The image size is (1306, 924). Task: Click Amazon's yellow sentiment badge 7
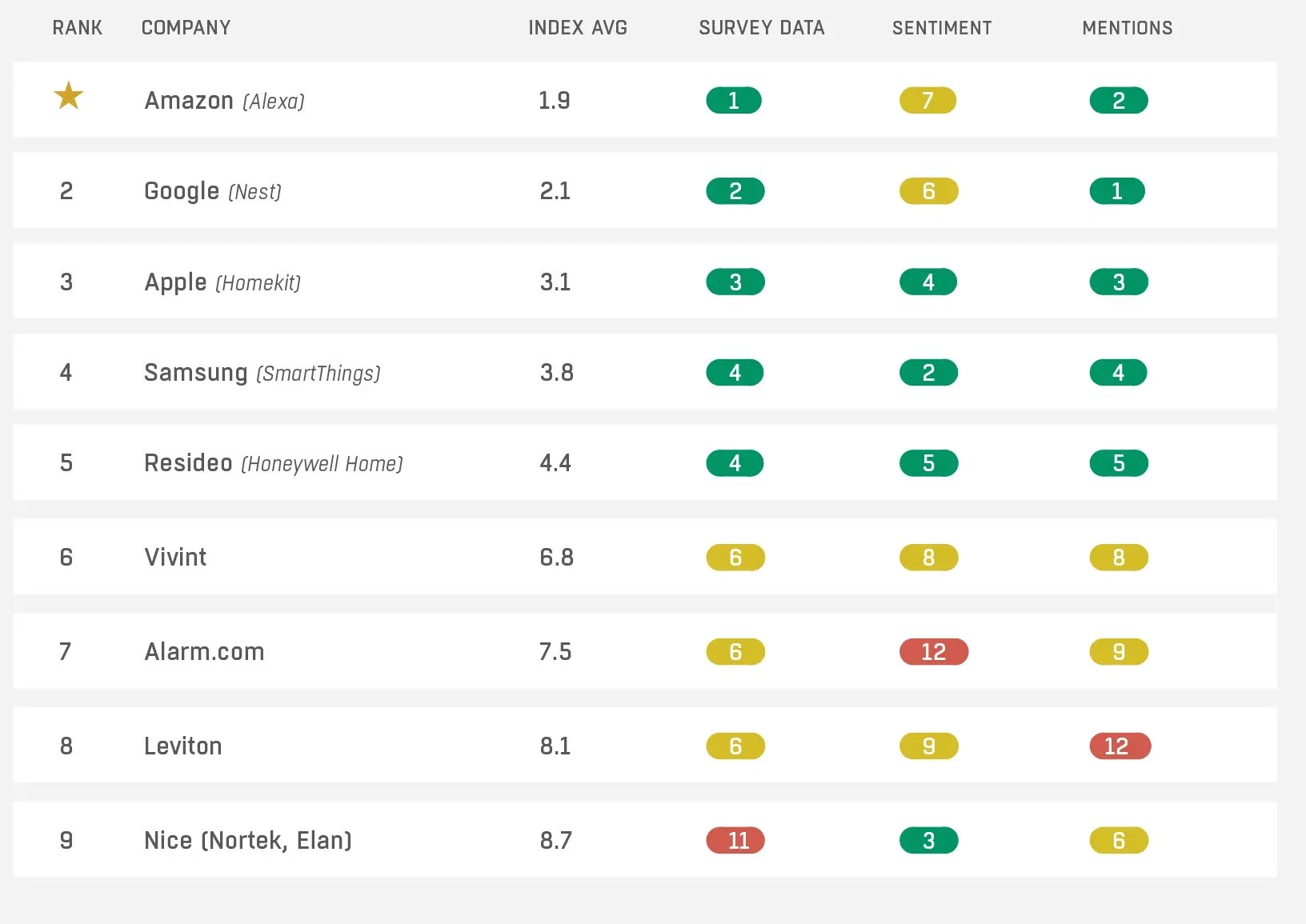pyautogui.click(x=927, y=101)
